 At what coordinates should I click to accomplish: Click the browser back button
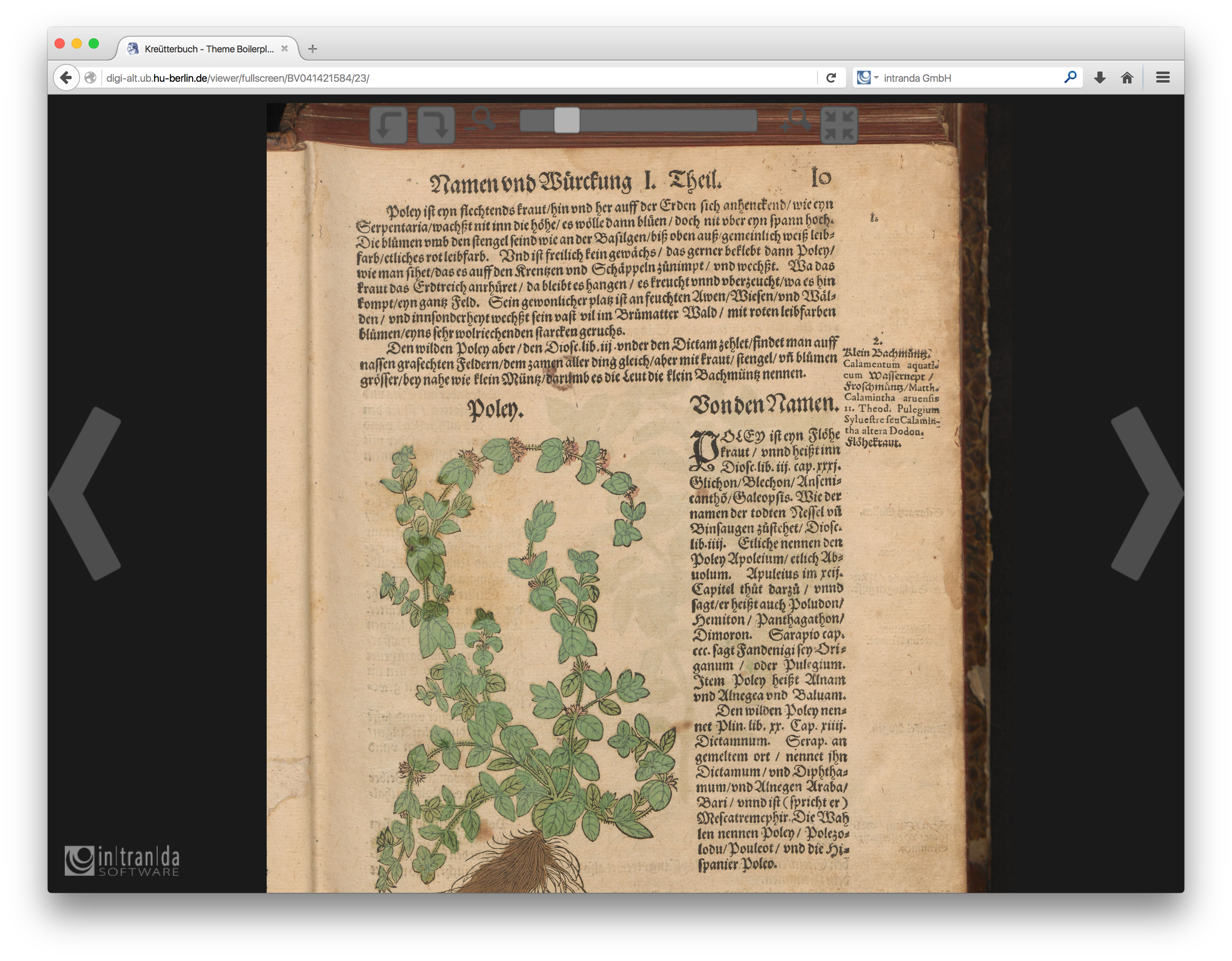click(66, 78)
